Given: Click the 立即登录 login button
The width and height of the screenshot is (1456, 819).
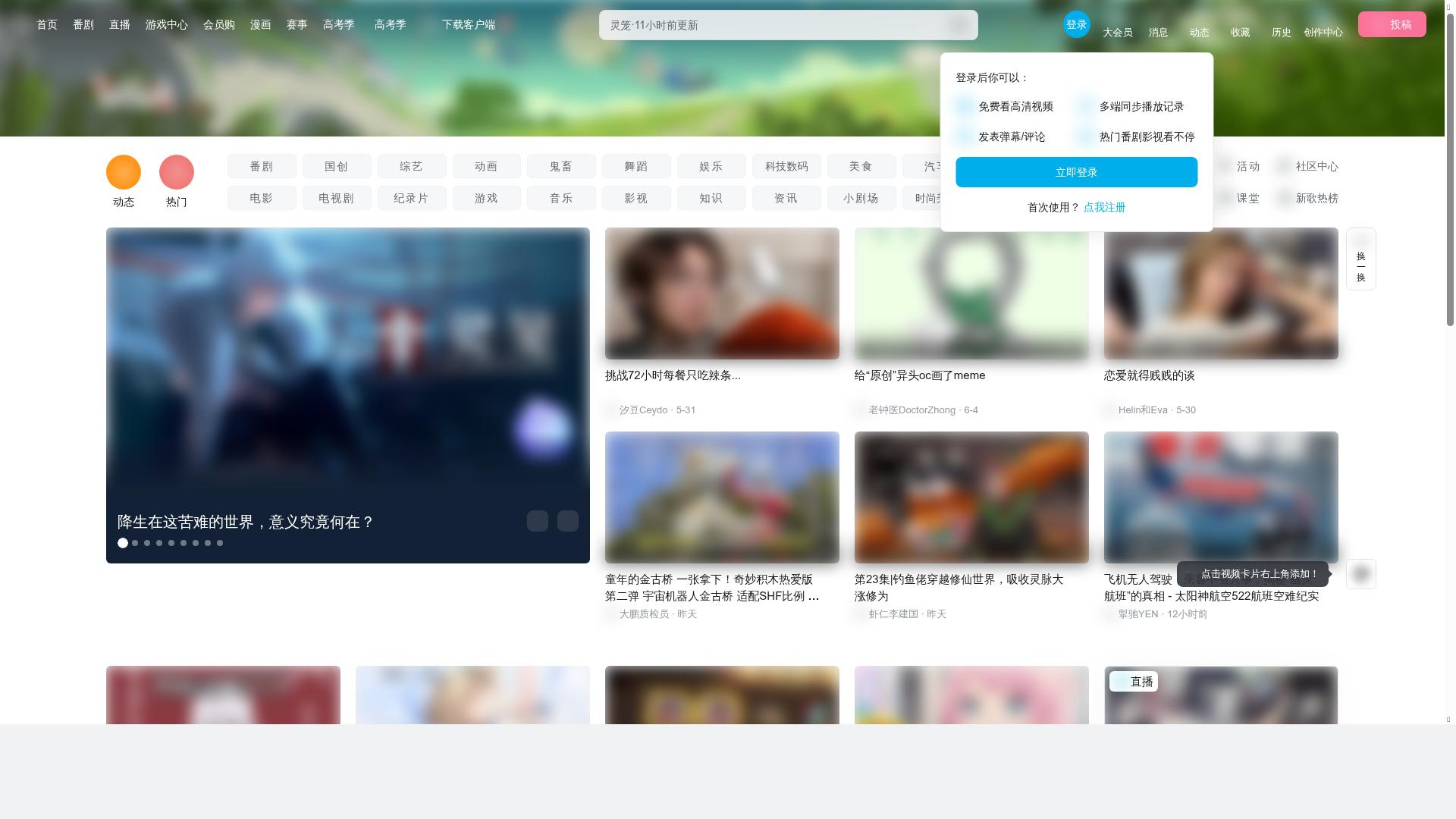Looking at the screenshot, I should [1076, 171].
